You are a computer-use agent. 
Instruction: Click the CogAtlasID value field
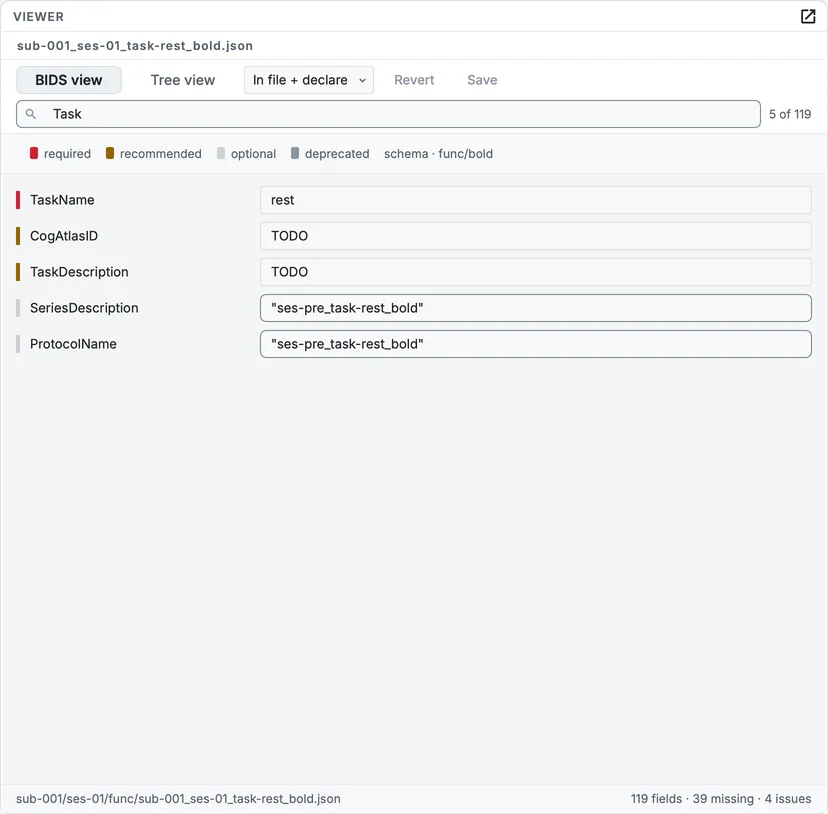[535, 236]
